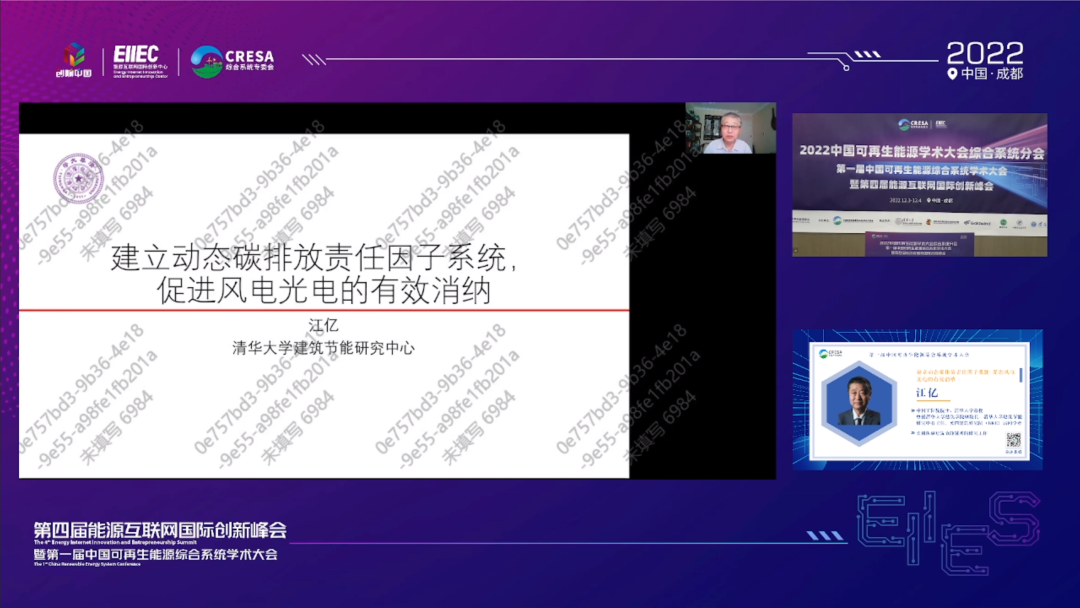Click the 中国·成都 location label
The width and height of the screenshot is (1080, 608).
[x=991, y=74]
